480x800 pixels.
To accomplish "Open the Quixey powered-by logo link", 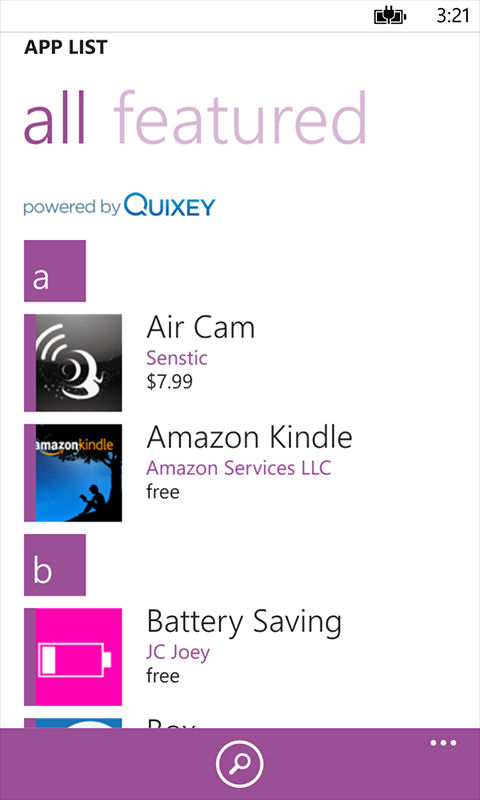I will (x=119, y=205).
